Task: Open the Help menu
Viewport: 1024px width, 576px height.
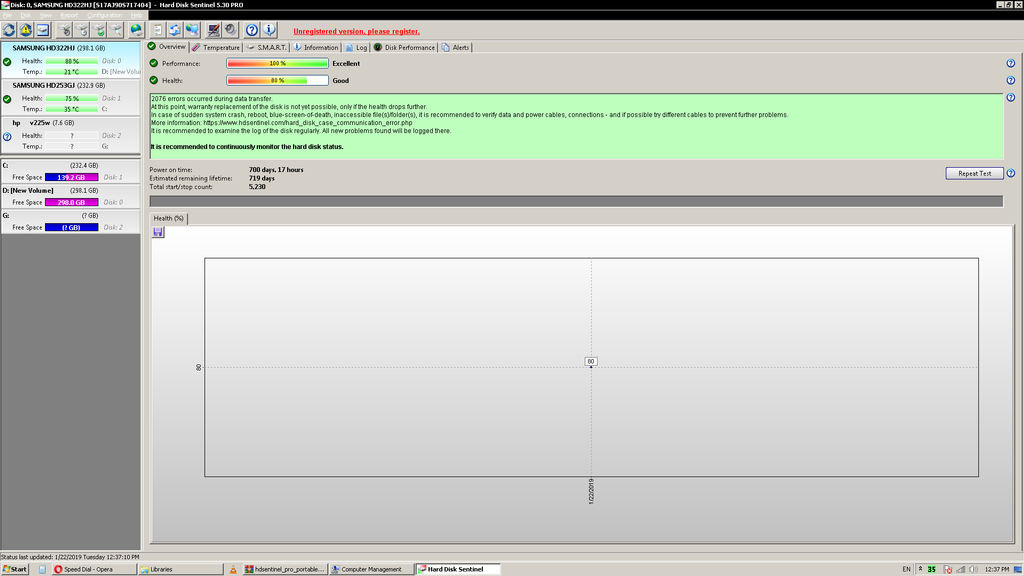Action: (x=136, y=15)
